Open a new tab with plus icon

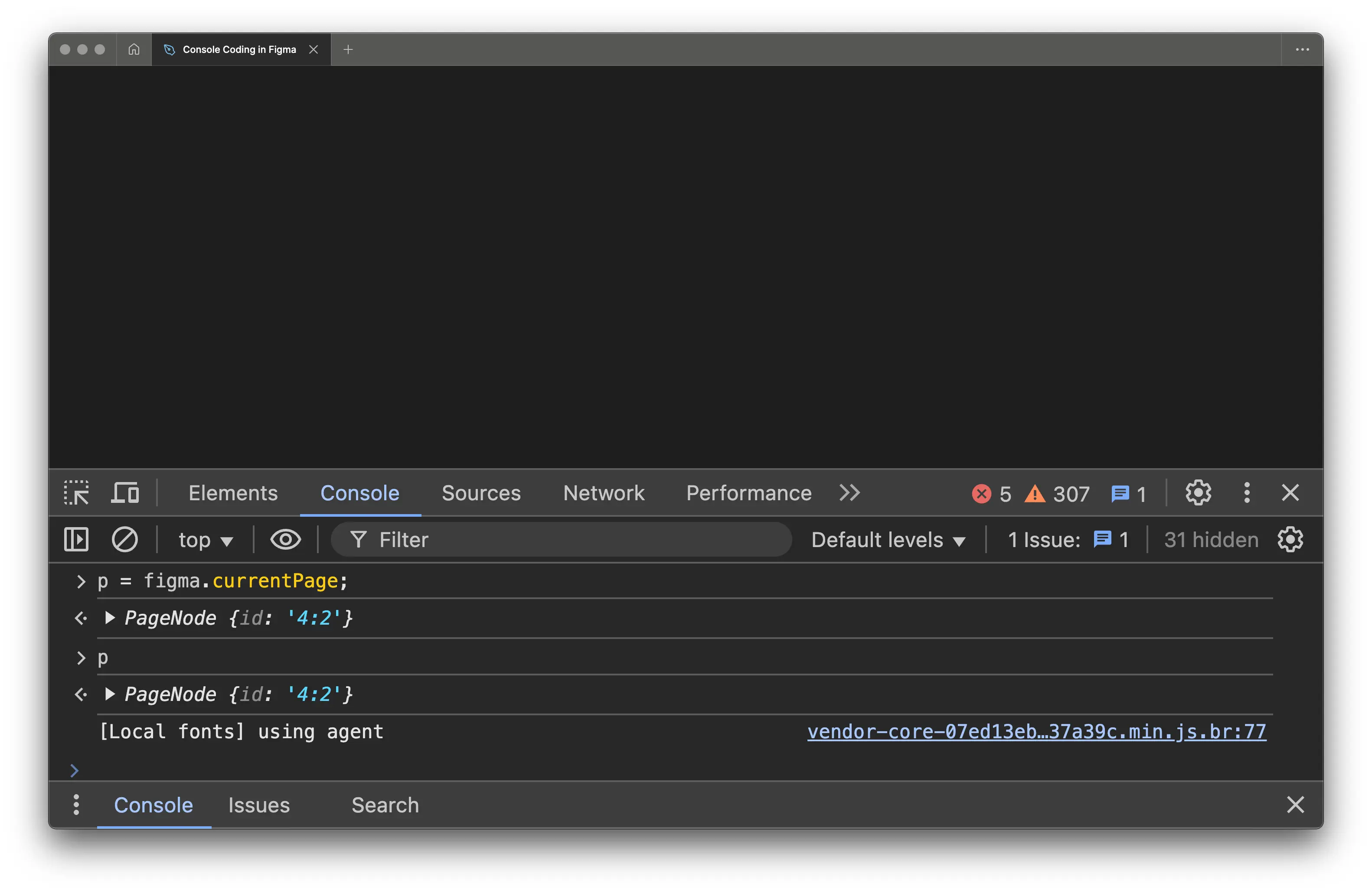coord(348,49)
